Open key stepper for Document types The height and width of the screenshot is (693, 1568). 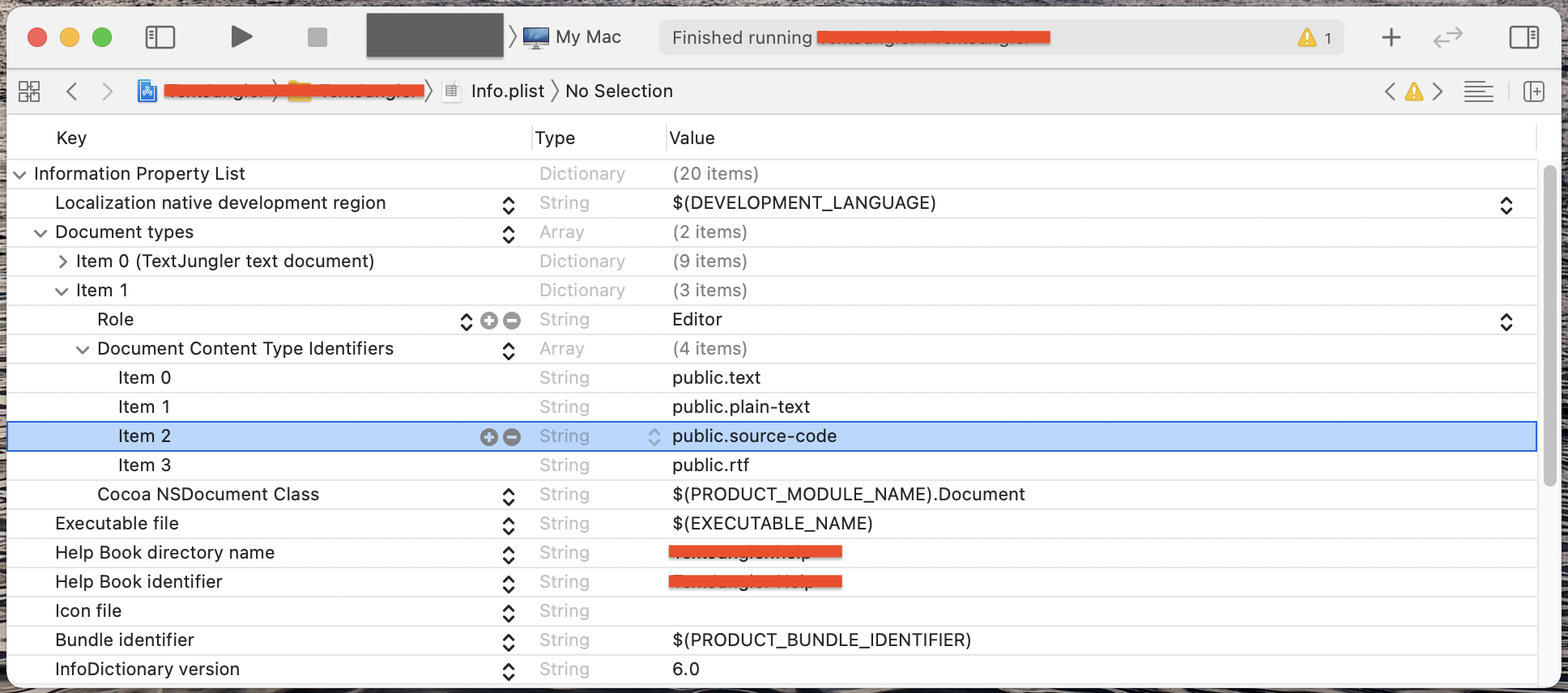(x=509, y=234)
